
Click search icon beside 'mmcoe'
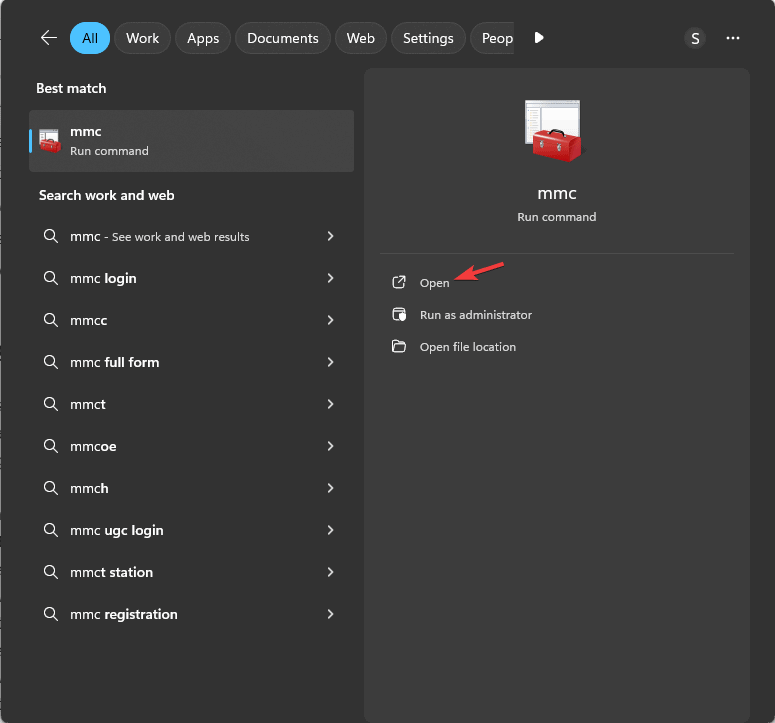point(50,446)
